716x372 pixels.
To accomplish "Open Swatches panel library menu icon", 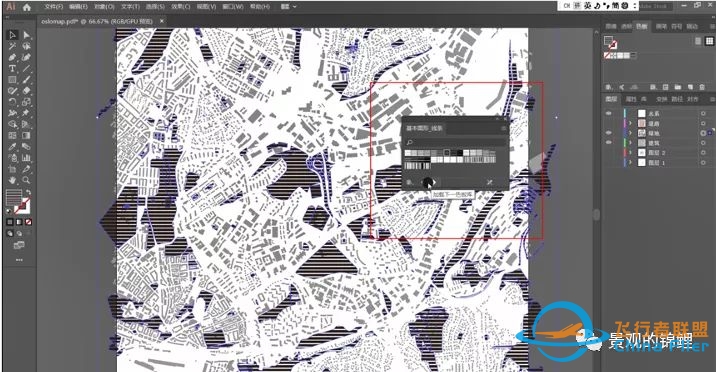I will coord(609,87).
